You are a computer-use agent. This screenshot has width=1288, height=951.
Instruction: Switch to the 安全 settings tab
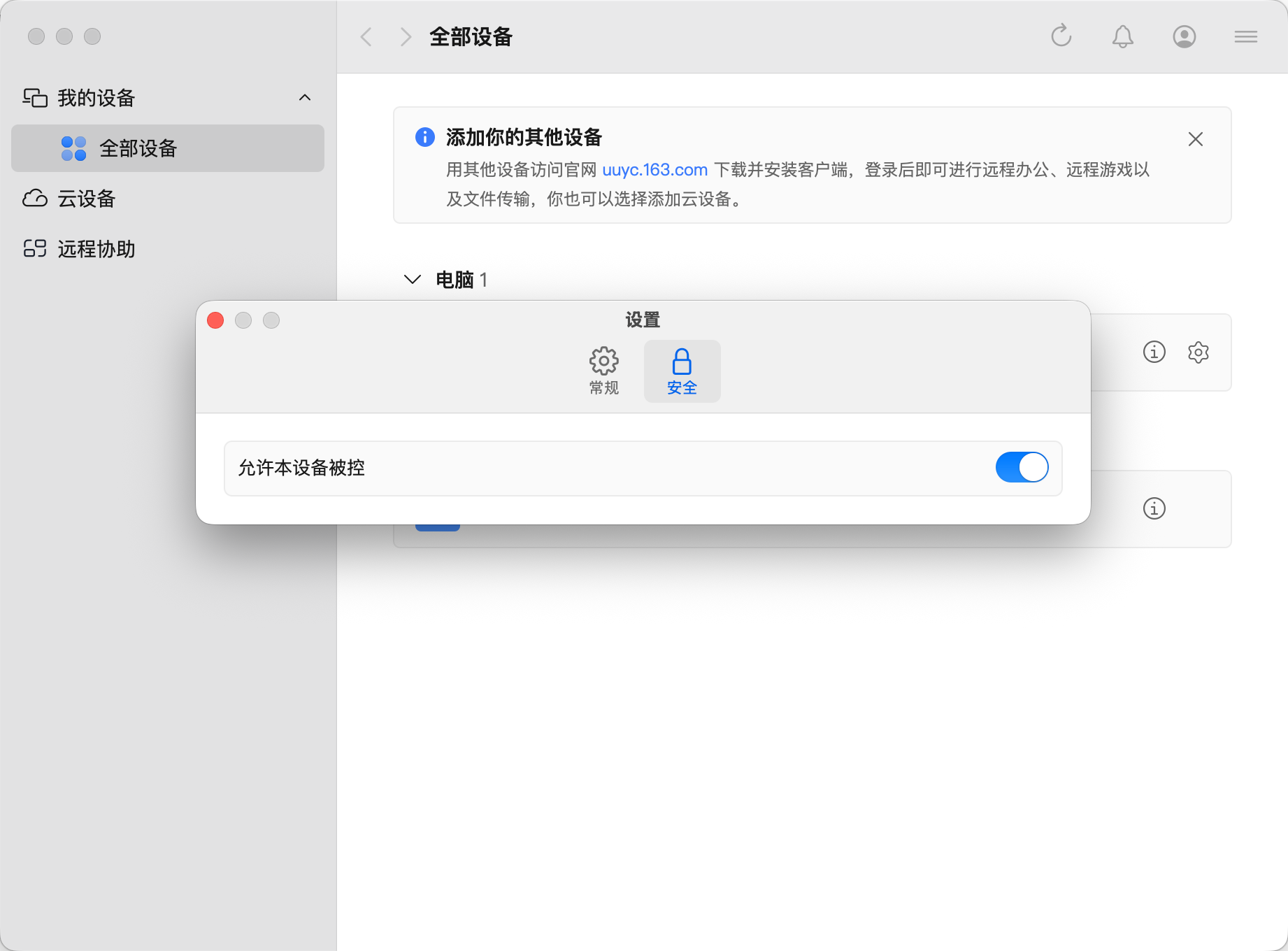coord(682,371)
